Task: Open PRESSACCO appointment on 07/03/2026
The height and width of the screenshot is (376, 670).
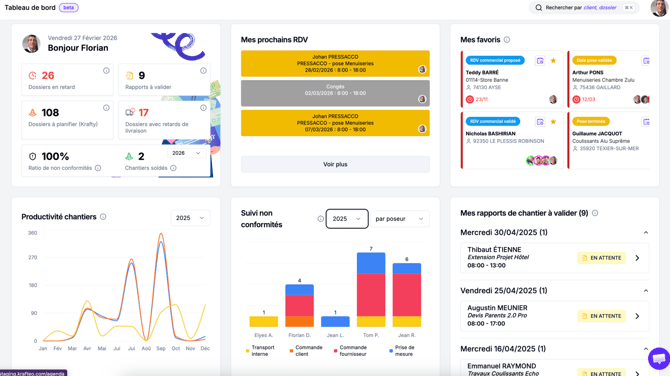Action: 335,123
